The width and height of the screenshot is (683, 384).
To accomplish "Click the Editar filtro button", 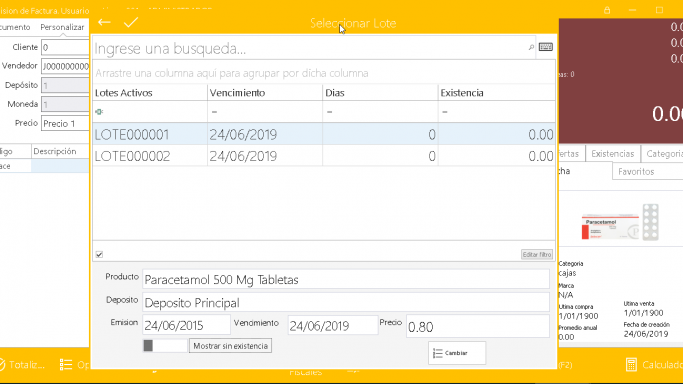I will coord(537,254).
